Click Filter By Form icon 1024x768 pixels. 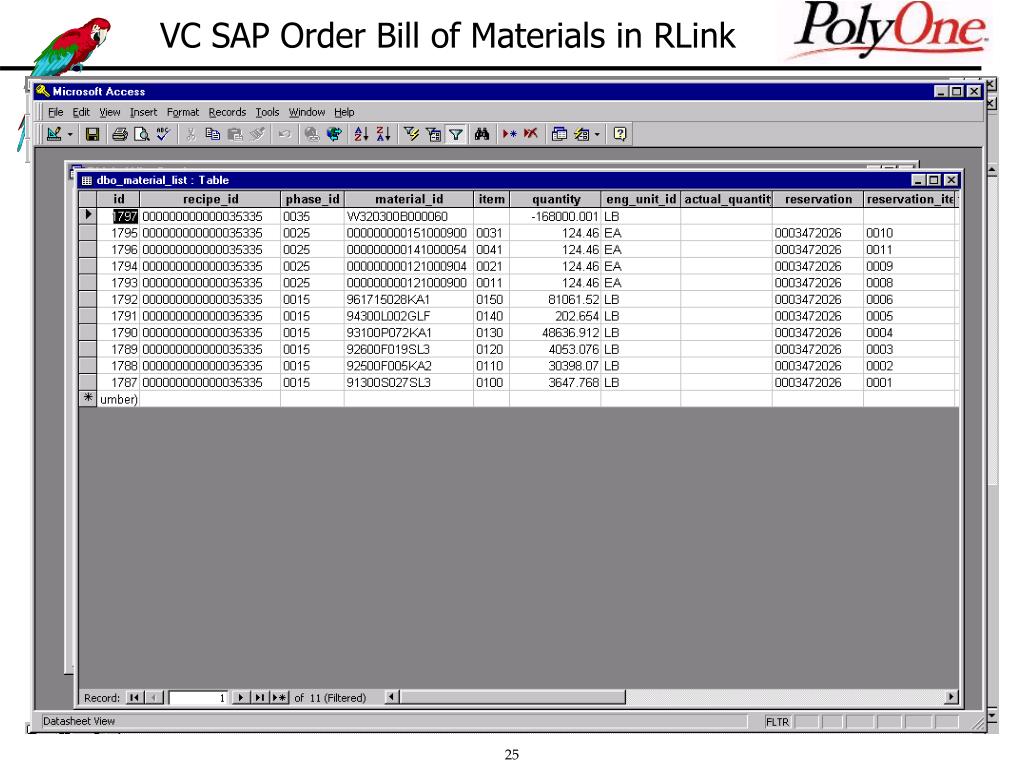pyautogui.click(x=434, y=135)
